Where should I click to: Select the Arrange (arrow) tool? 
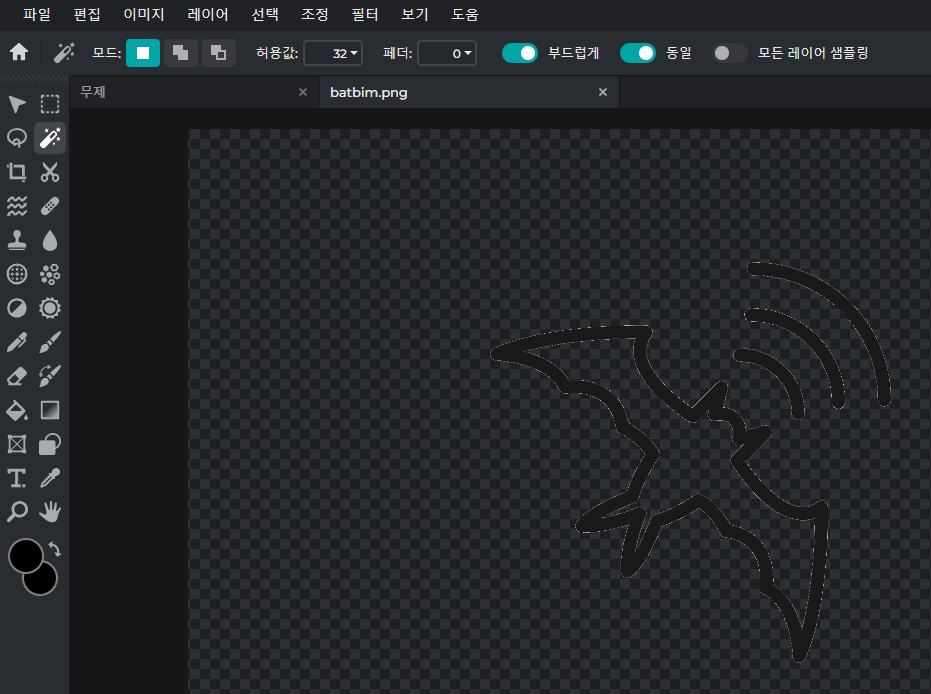click(17, 104)
